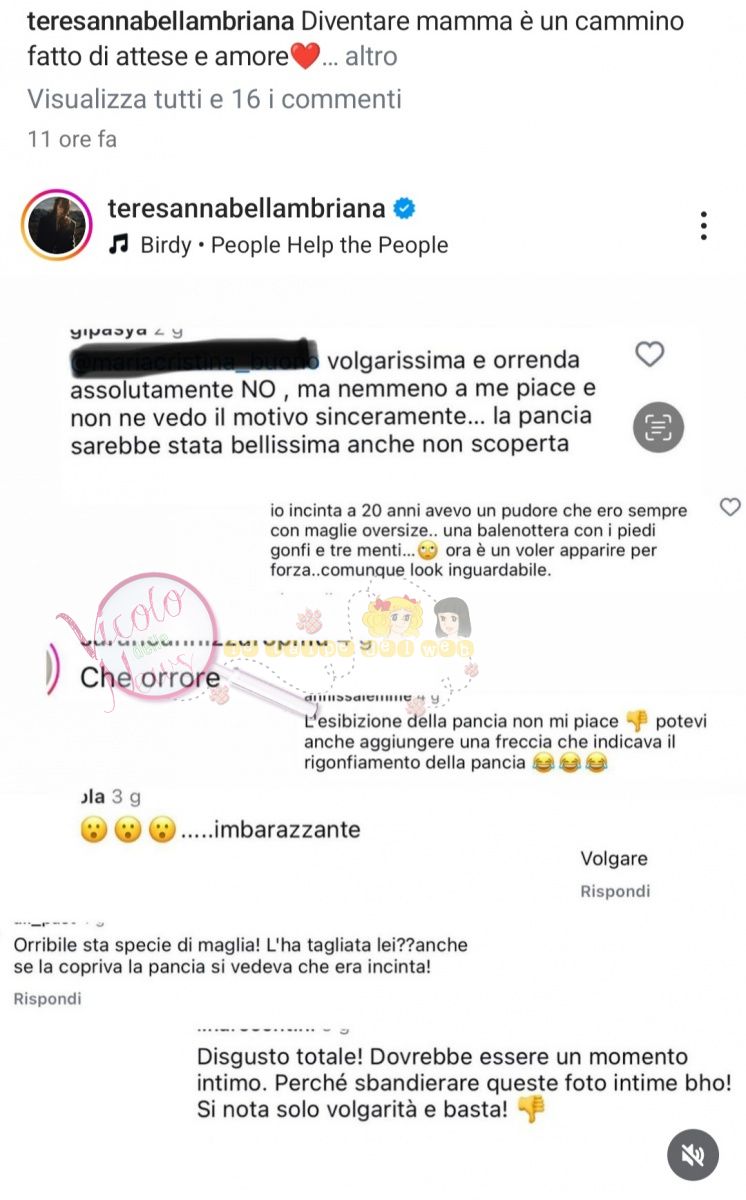
Task: Open the teresannabellambriana username in the post header
Action: [x=246, y=209]
